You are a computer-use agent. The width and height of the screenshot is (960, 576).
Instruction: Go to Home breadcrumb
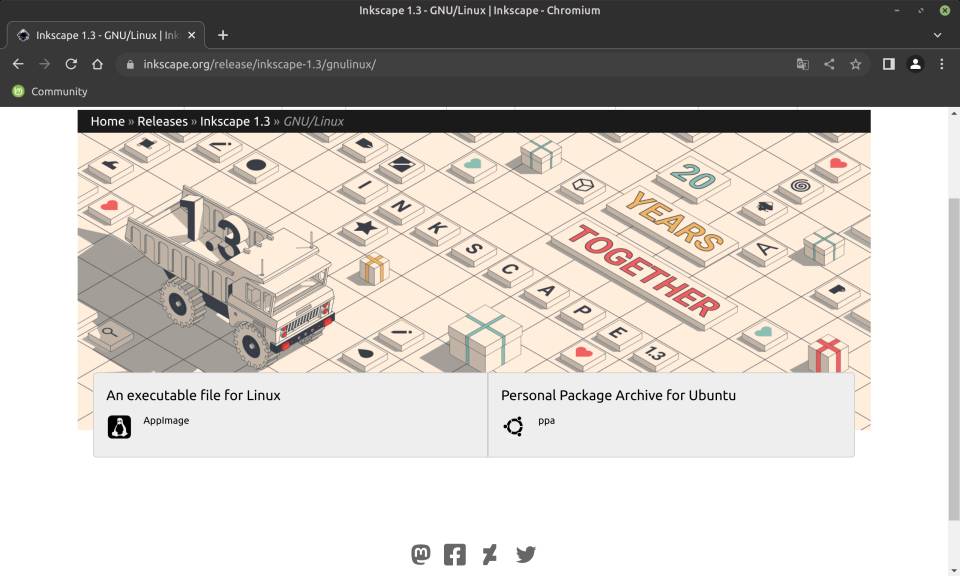click(x=108, y=121)
